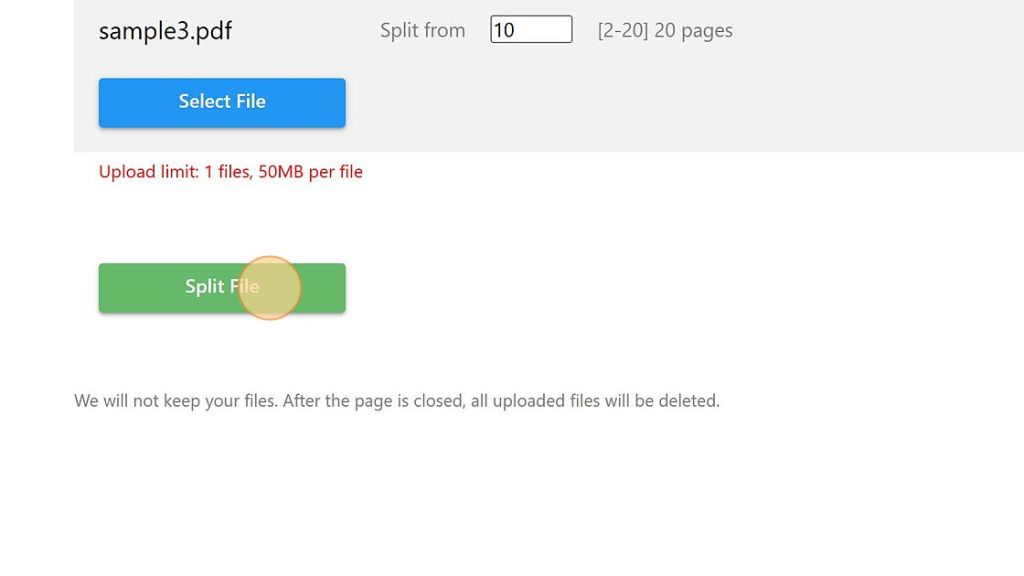This screenshot has height=576, width=1024.
Task: Click the file deletion privacy notice
Action: [x=396, y=401]
